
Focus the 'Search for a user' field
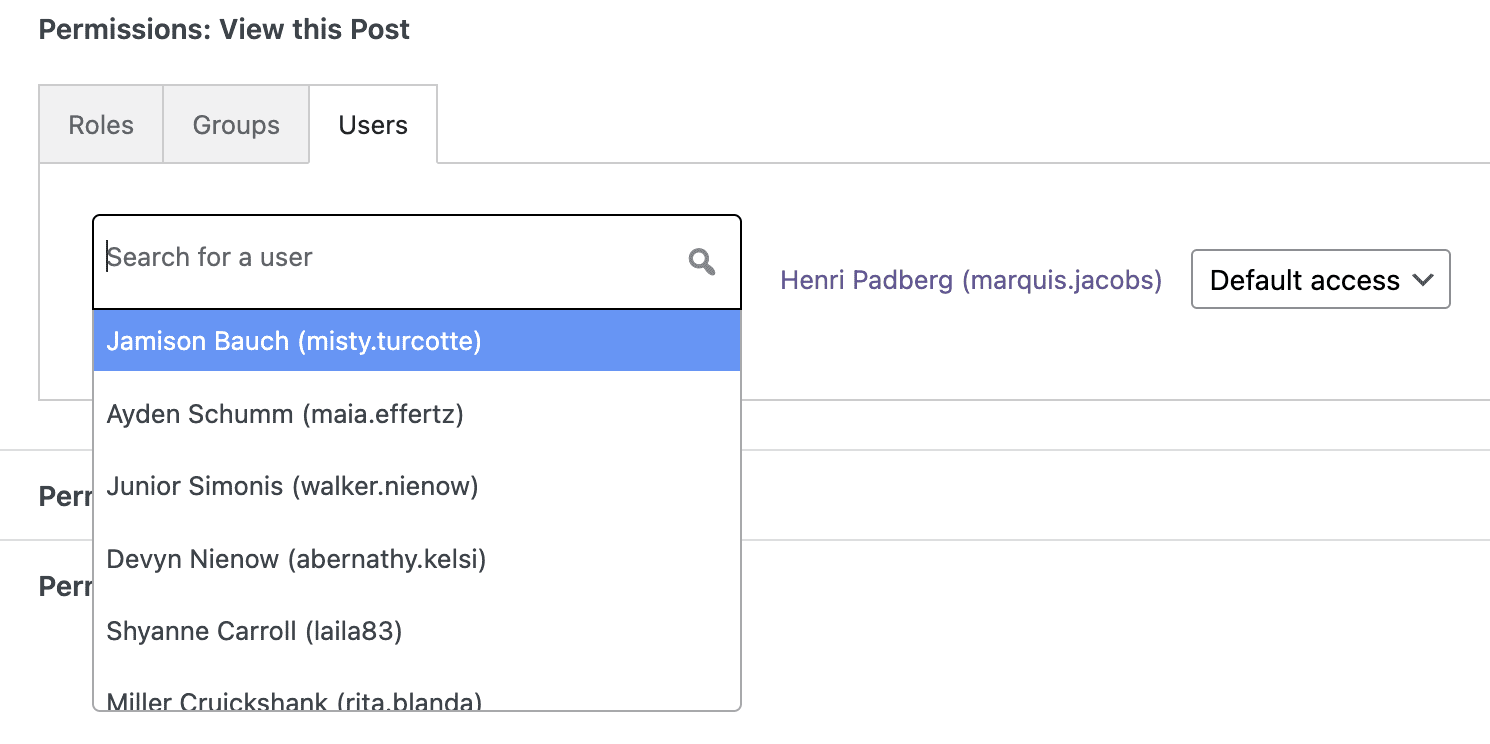click(390, 258)
